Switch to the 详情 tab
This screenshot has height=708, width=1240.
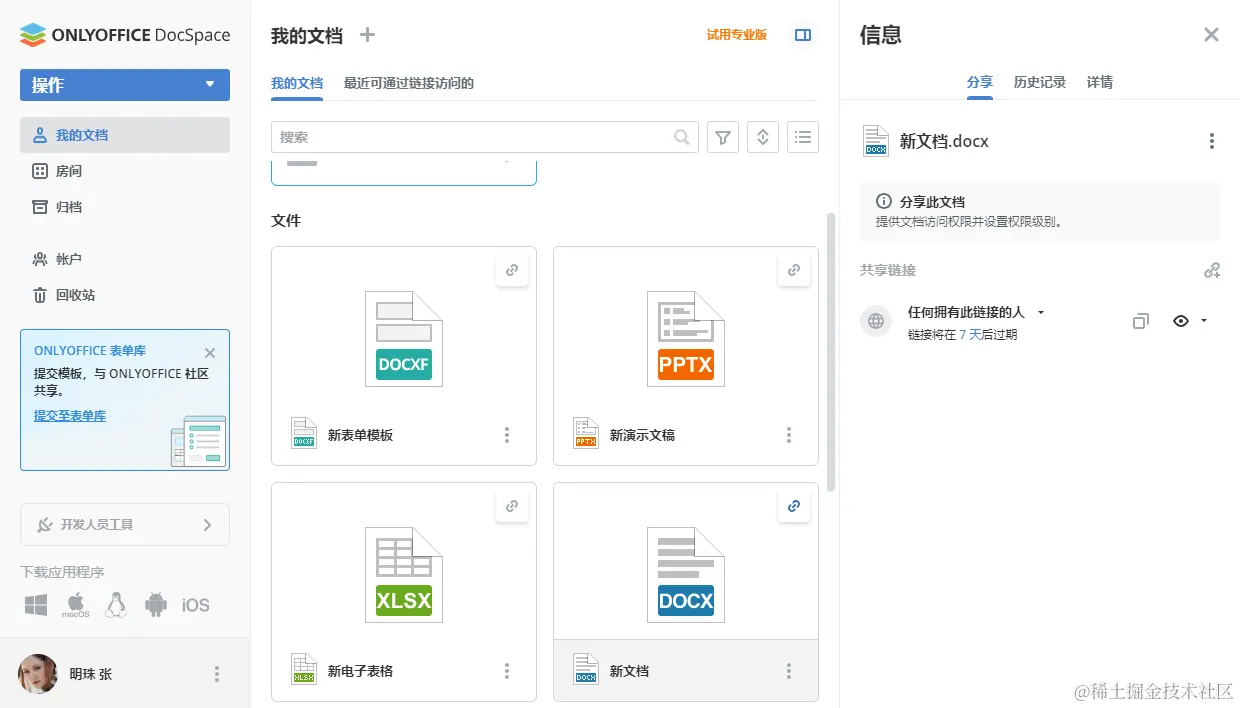click(1100, 83)
